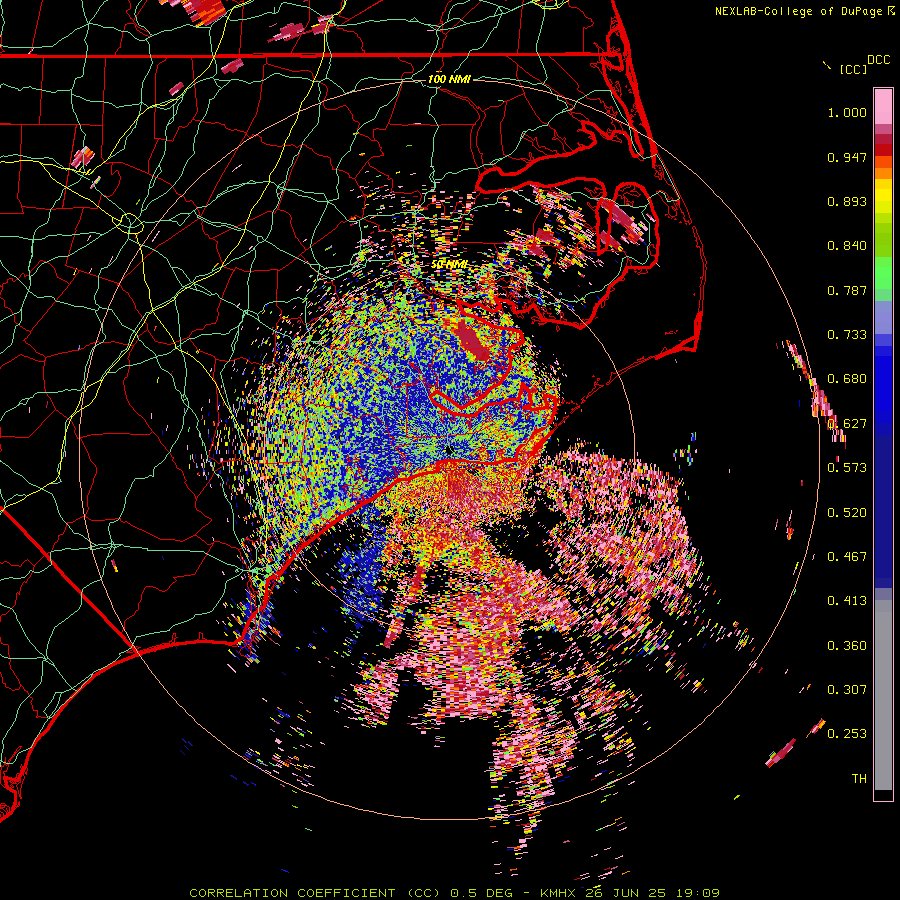Click the 0.413 value on the color scale
900x900 pixels.
coord(847,601)
